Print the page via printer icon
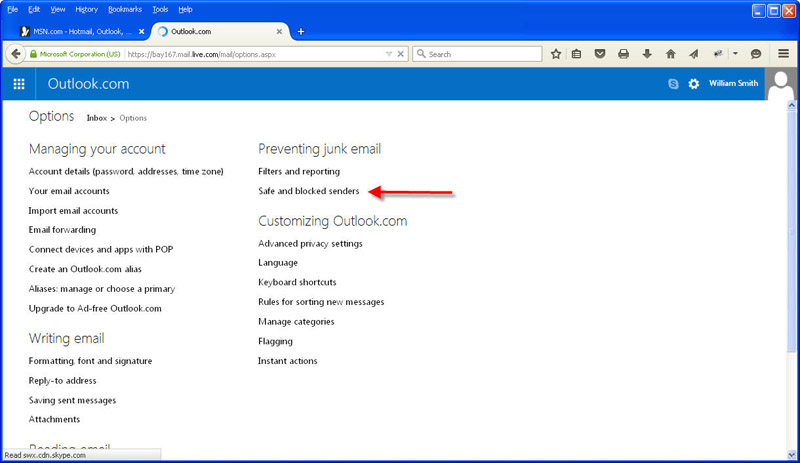This screenshot has width=800, height=463. click(x=623, y=54)
